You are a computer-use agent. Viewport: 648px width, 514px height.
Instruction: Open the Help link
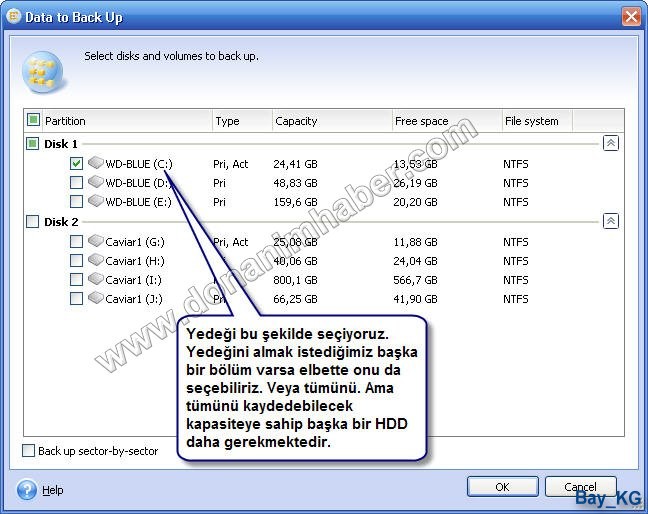point(53,490)
